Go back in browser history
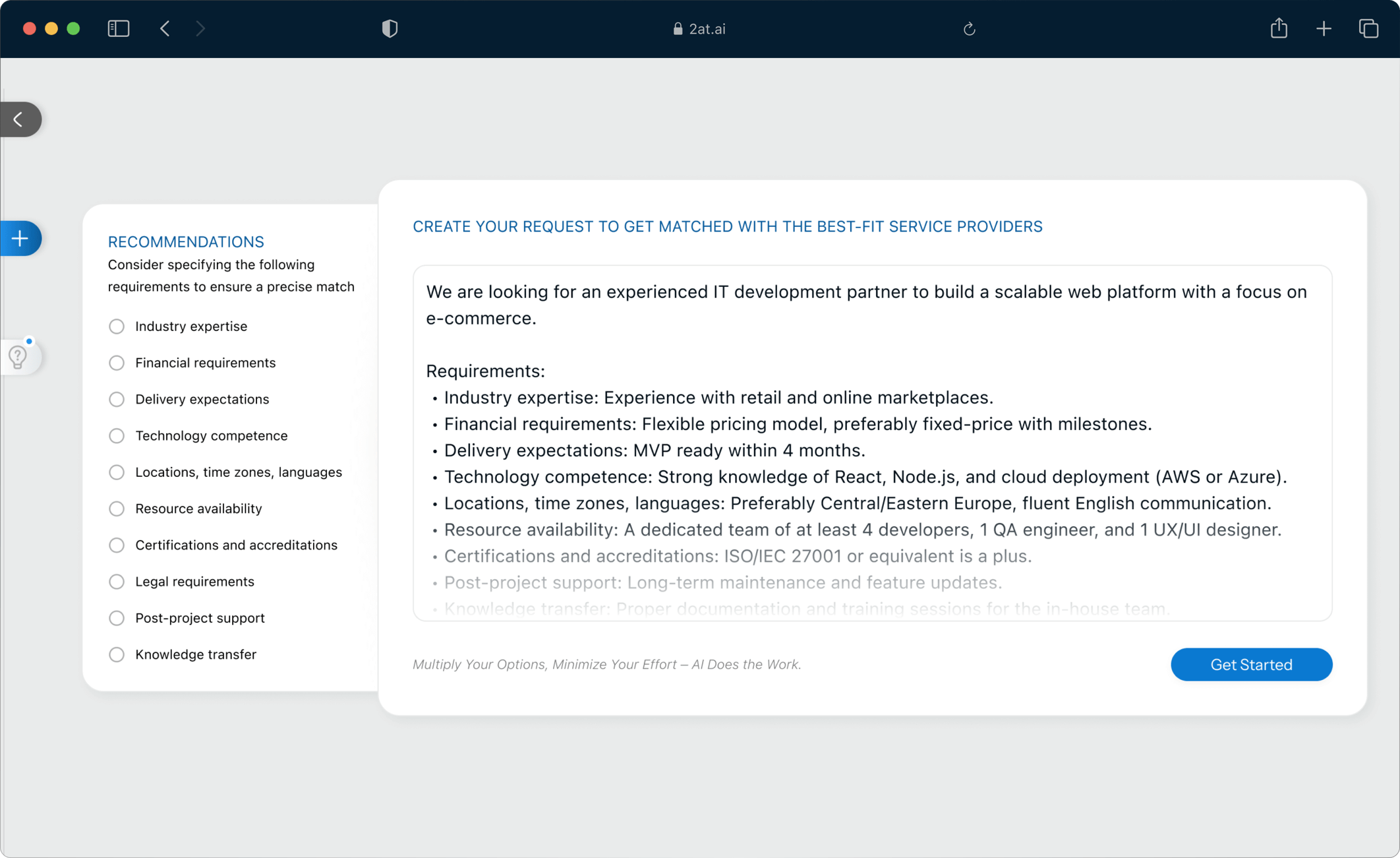The width and height of the screenshot is (1400, 858). click(x=165, y=28)
